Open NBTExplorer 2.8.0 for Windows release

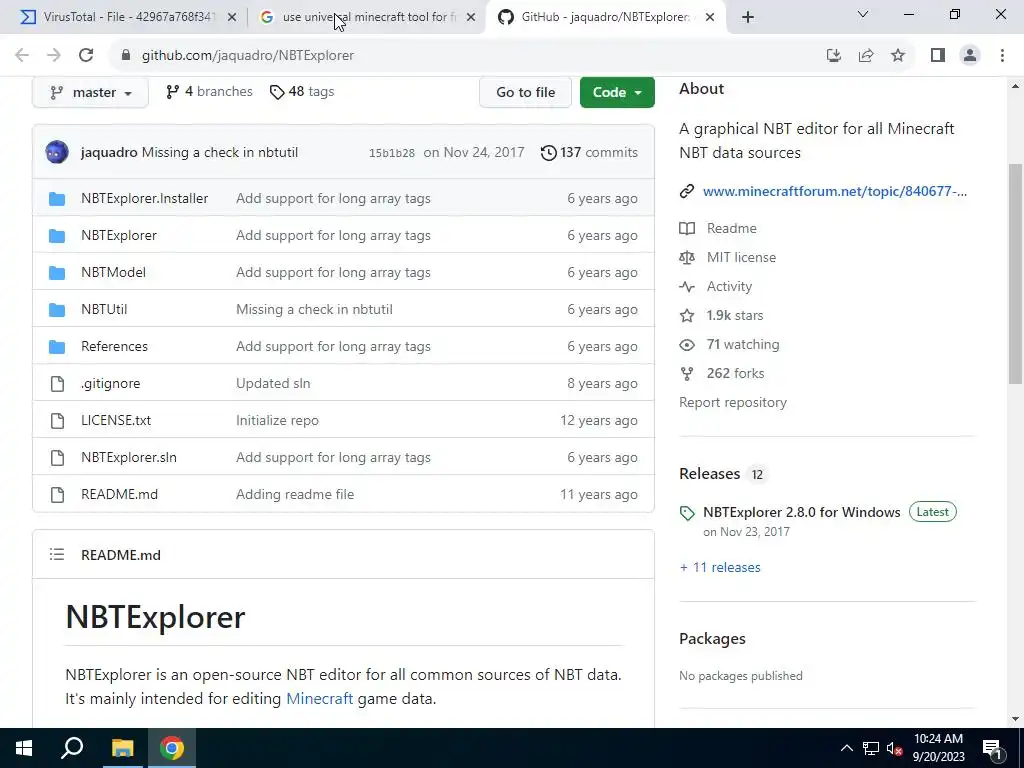pyautogui.click(x=801, y=513)
